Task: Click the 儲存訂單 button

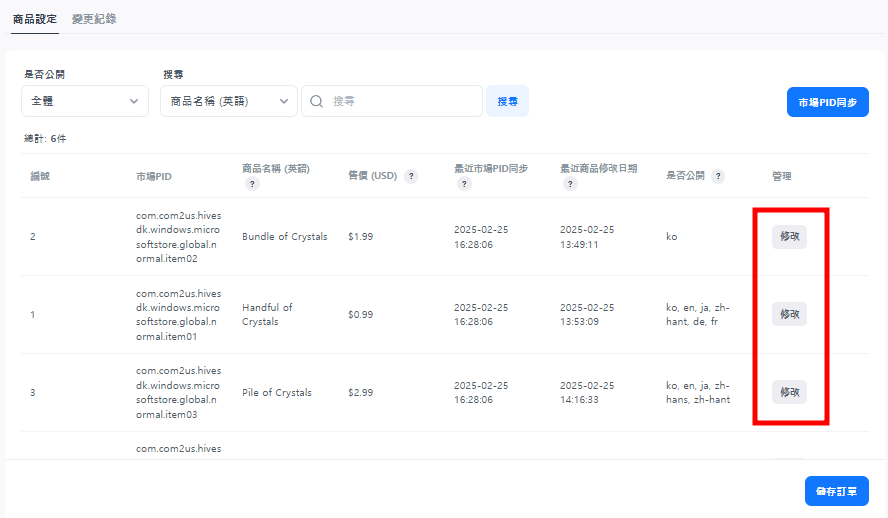Action: tap(836, 491)
